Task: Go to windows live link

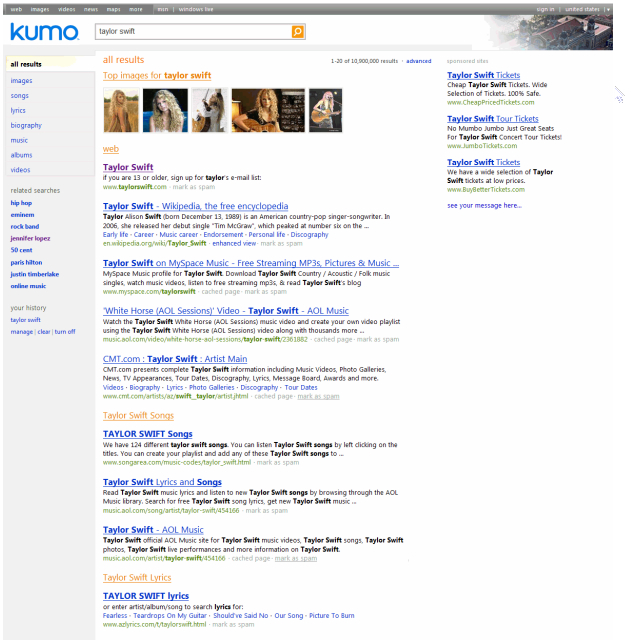Action: 196,9
